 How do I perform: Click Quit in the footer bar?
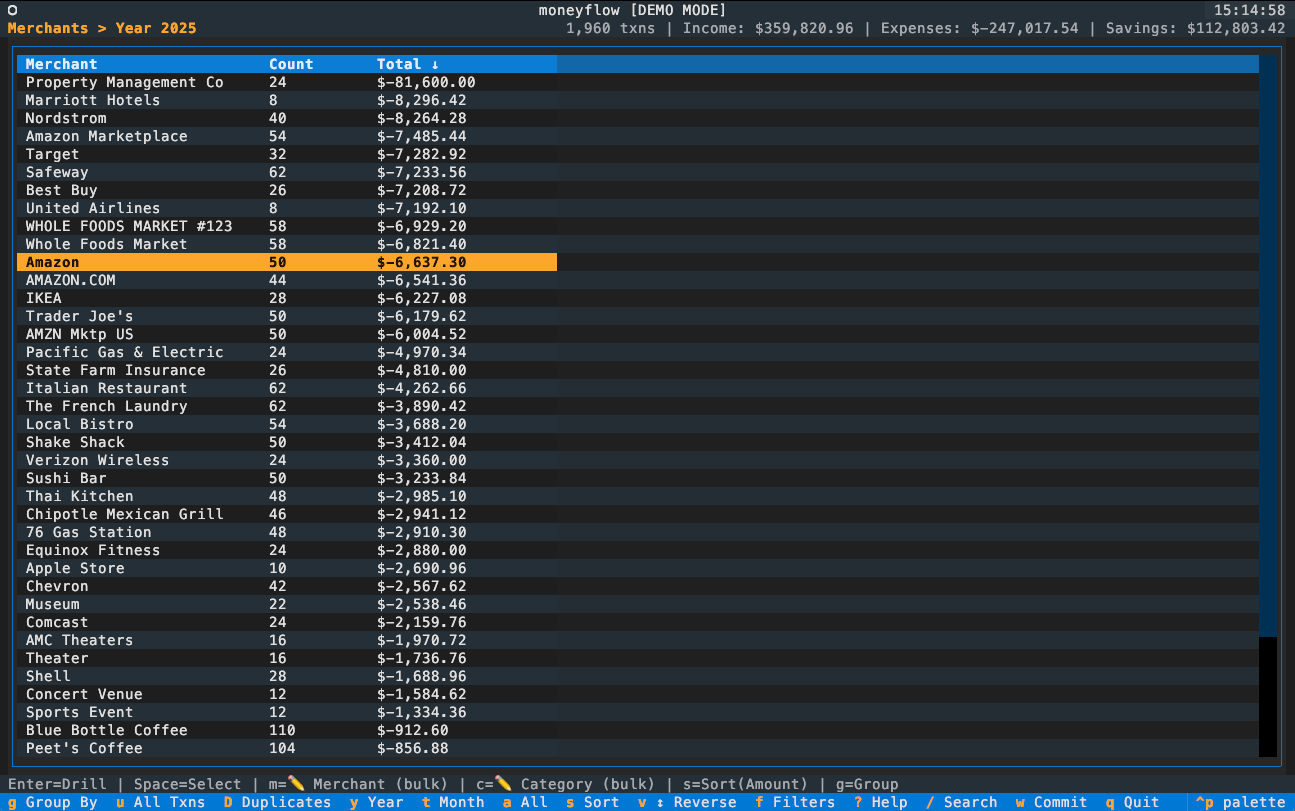(1133, 802)
